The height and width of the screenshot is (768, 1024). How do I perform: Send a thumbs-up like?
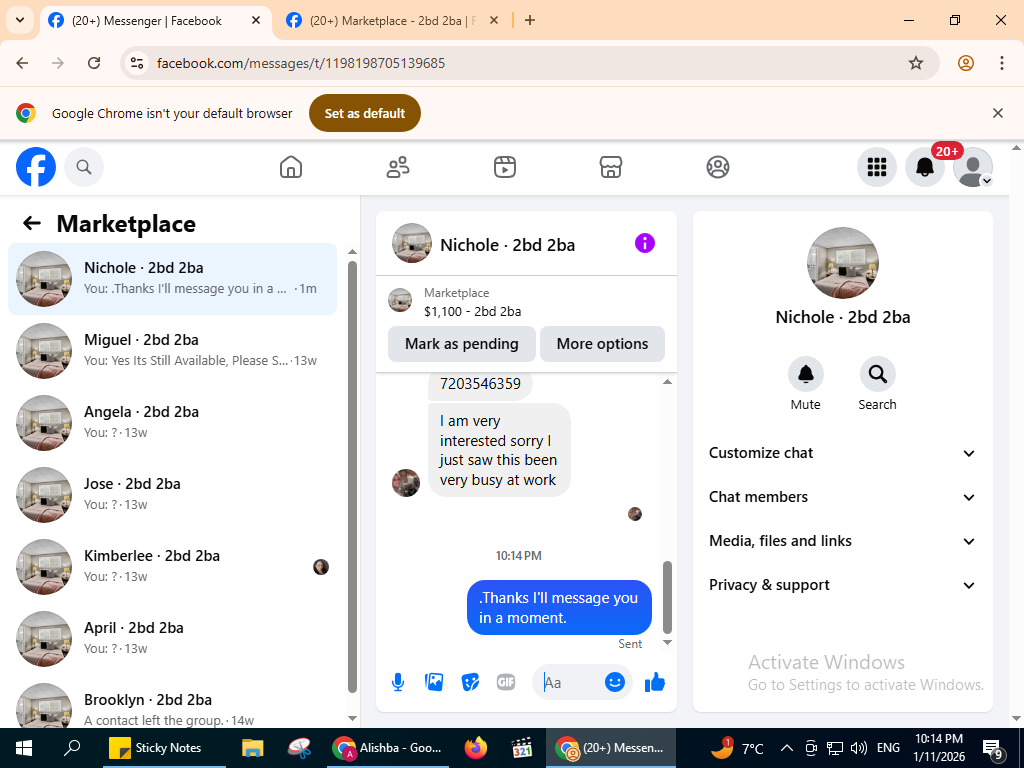[x=654, y=682]
